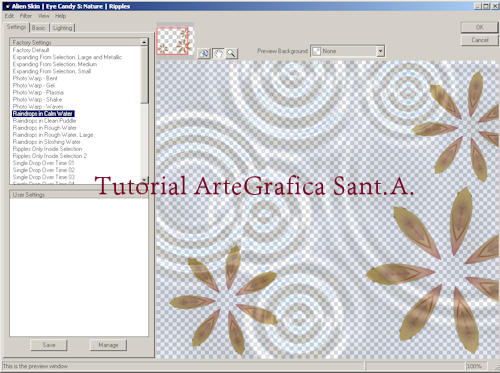Open the Filter menu

click(x=26, y=16)
